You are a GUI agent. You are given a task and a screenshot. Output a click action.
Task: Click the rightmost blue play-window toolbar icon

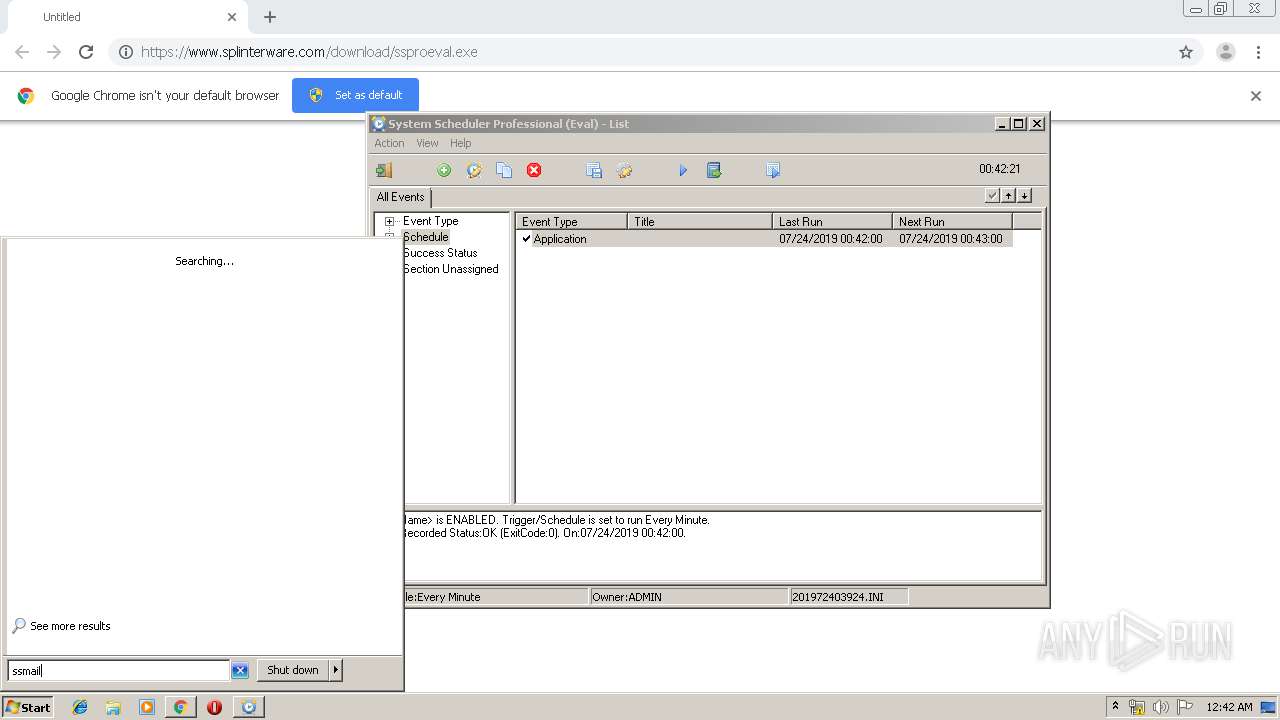coord(773,170)
